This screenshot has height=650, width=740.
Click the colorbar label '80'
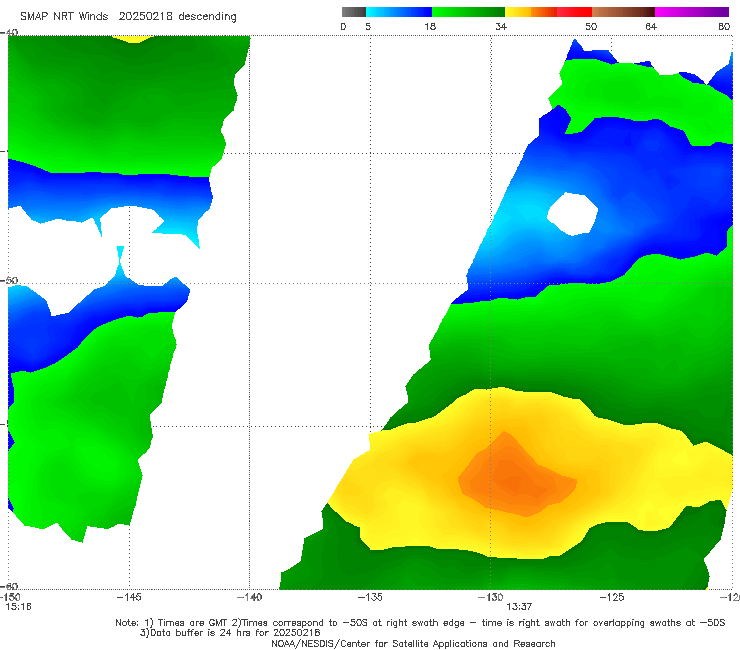724,27
